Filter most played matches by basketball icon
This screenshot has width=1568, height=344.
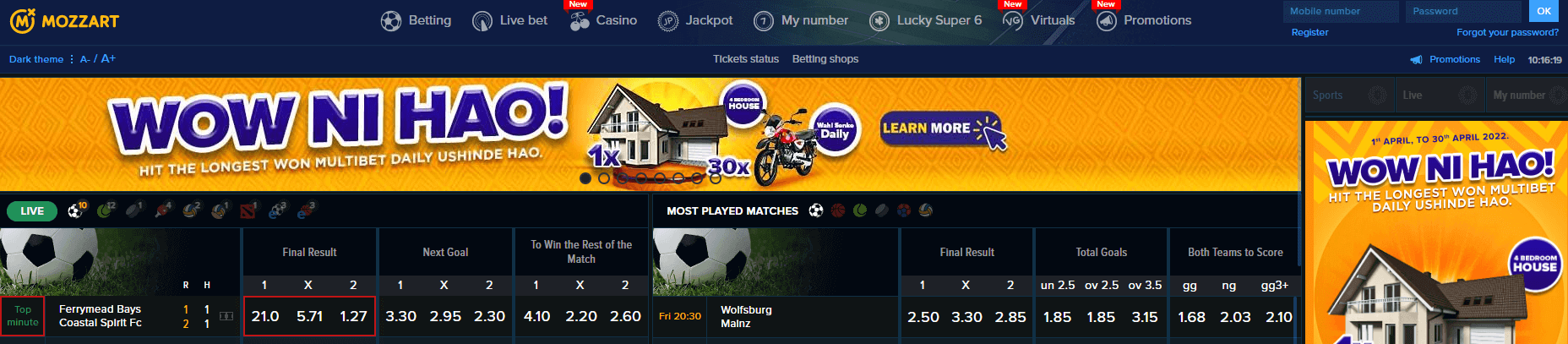click(838, 210)
